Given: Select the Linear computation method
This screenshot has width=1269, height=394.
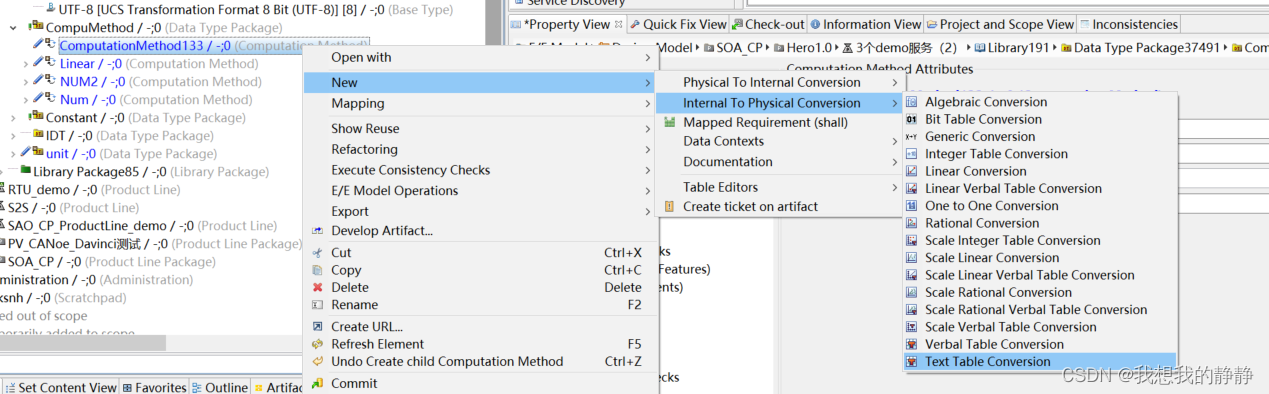Looking at the screenshot, I should [x=159, y=64].
